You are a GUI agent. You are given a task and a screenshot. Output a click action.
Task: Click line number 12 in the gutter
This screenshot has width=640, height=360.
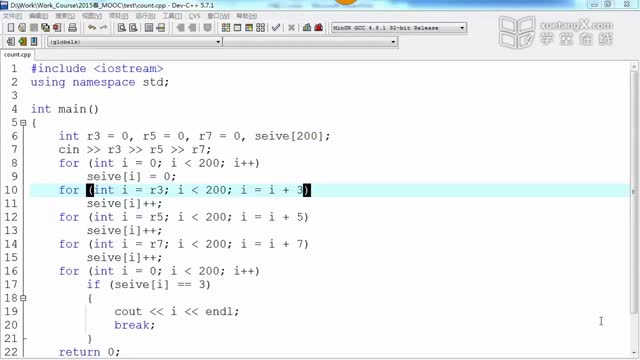[11, 217]
